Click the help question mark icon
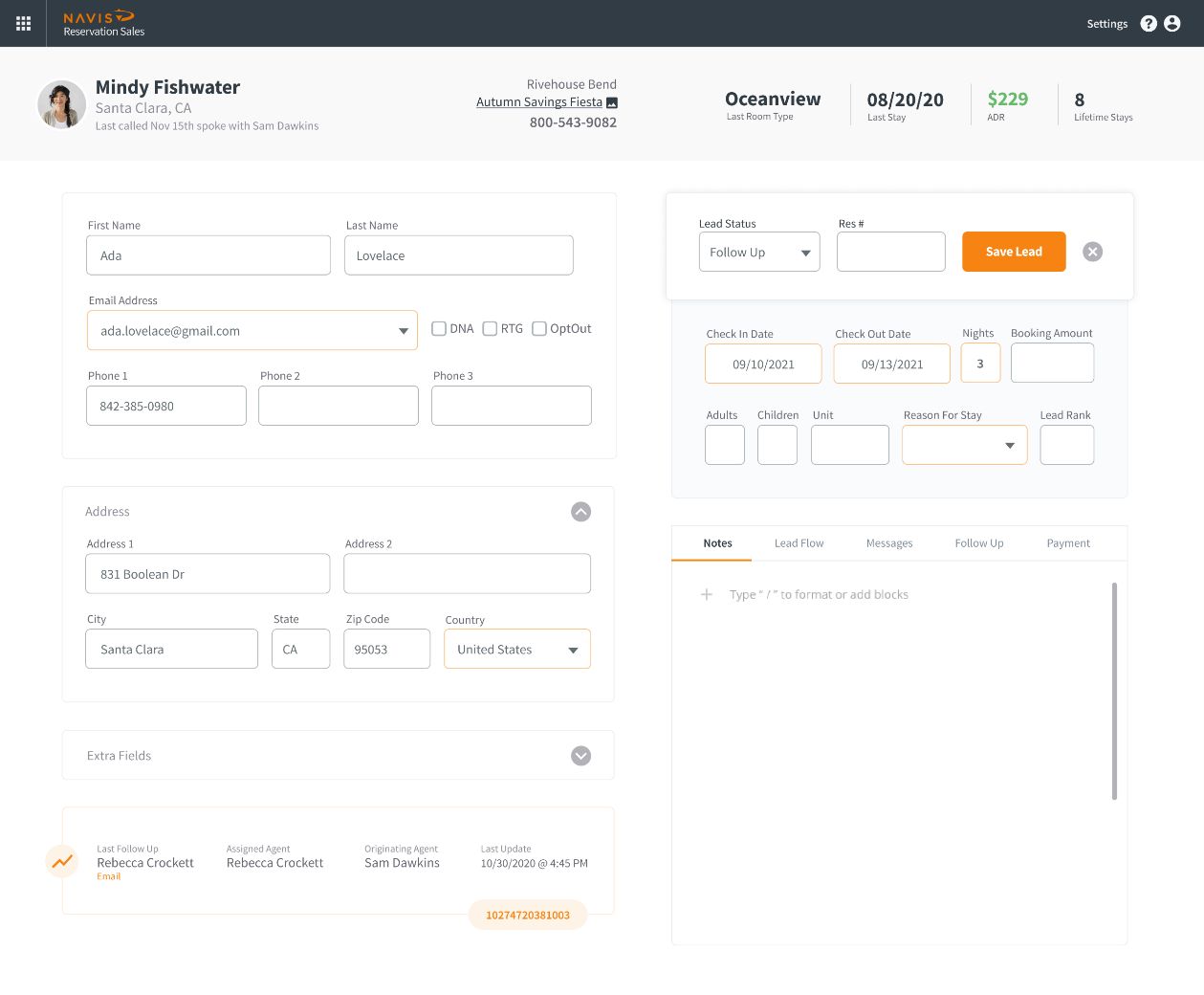 coord(1149,24)
